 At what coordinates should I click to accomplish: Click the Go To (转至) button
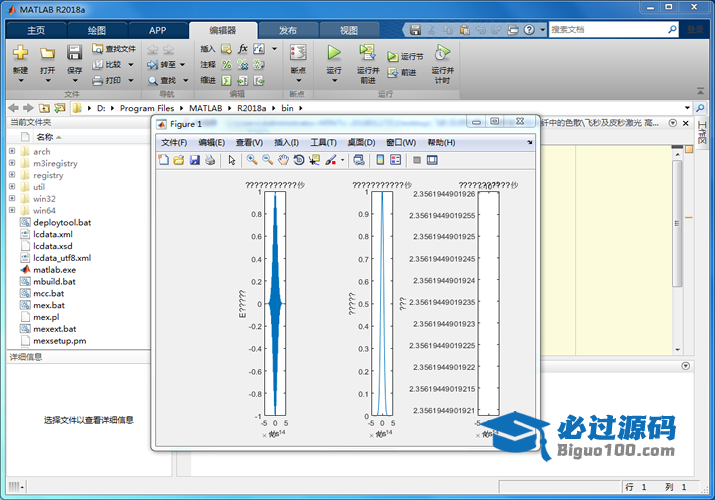pyautogui.click(x=161, y=65)
